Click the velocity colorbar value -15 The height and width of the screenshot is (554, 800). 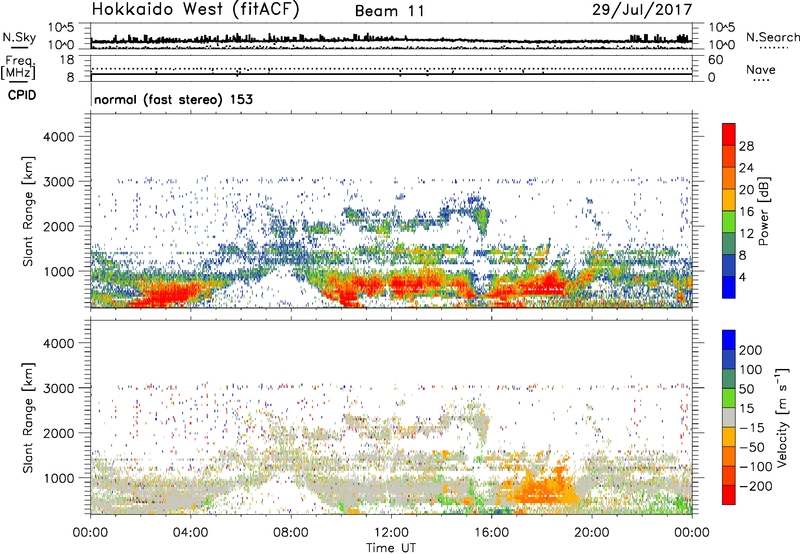pos(751,427)
